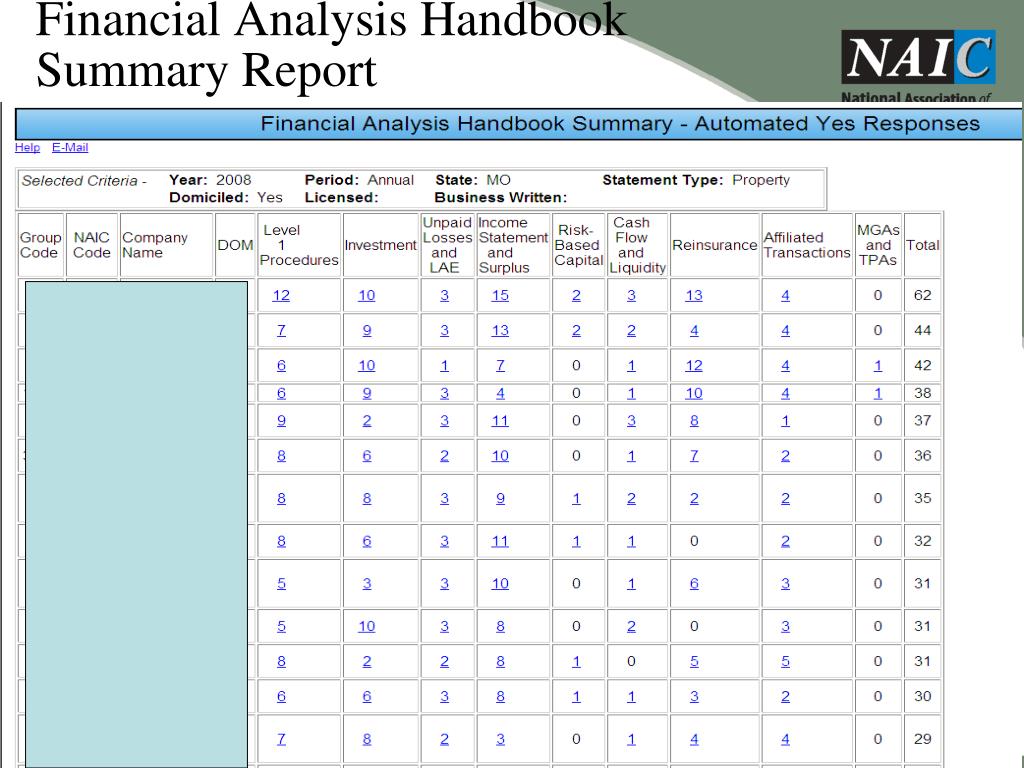Select the Total value 62
The height and width of the screenshot is (768, 1024).
(922, 295)
